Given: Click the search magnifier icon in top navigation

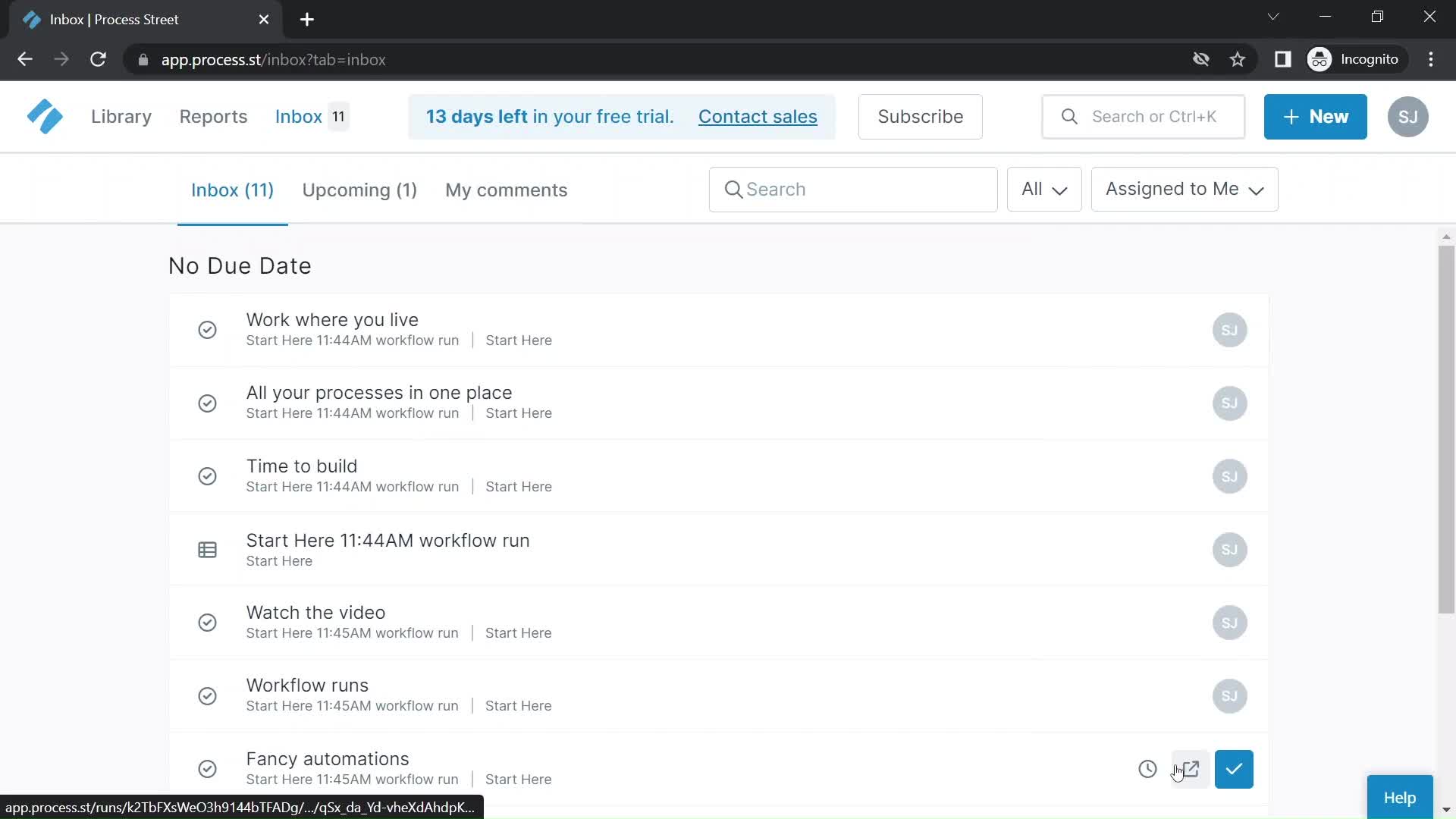Looking at the screenshot, I should (x=1070, y=116).
